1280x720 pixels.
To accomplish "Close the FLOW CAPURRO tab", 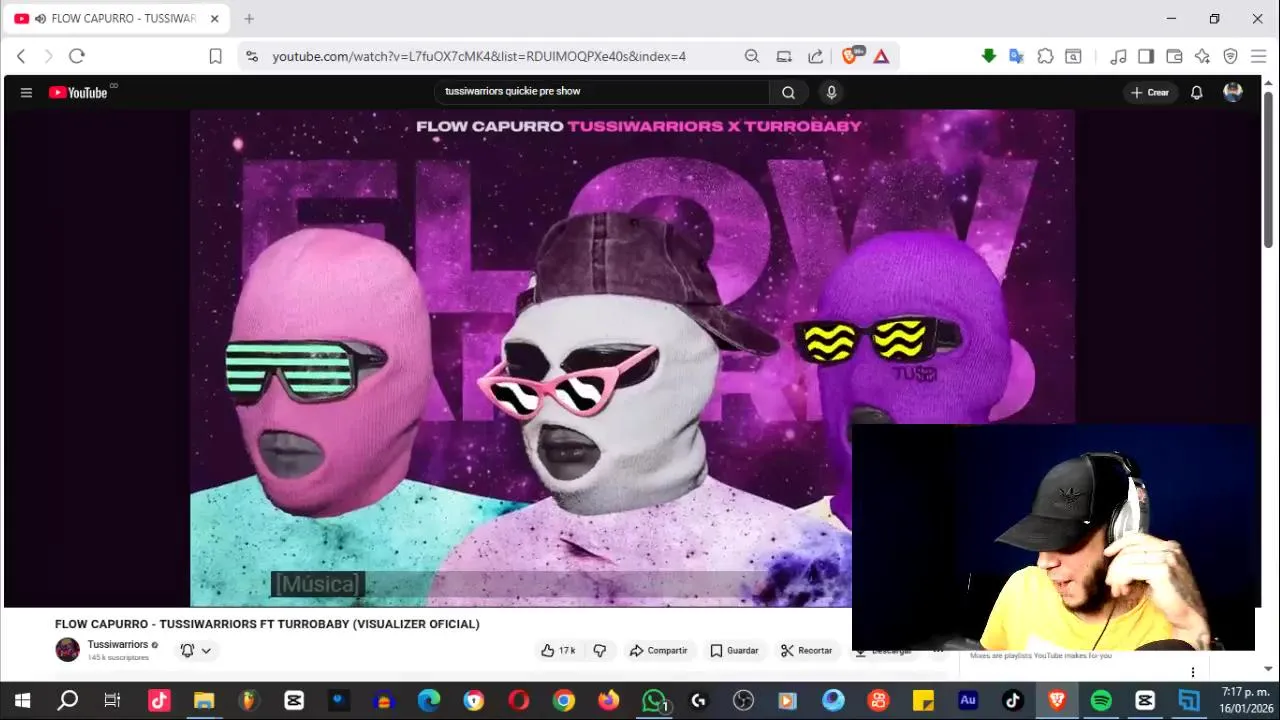I will (214, 18).
